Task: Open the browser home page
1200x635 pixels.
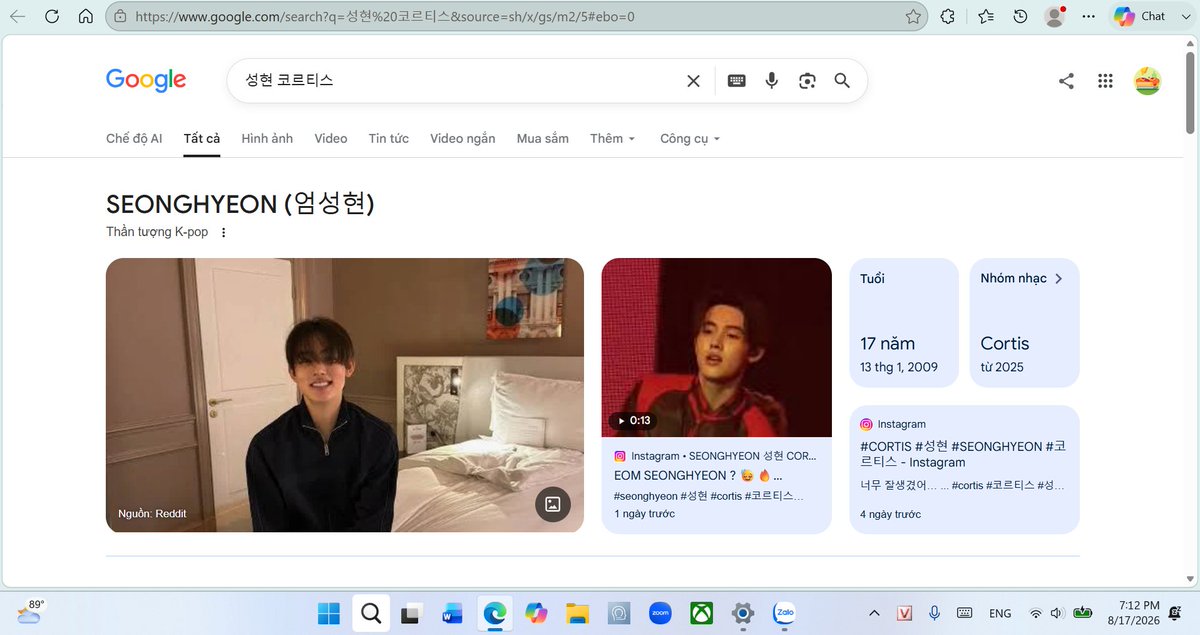Action: [86, 16]
